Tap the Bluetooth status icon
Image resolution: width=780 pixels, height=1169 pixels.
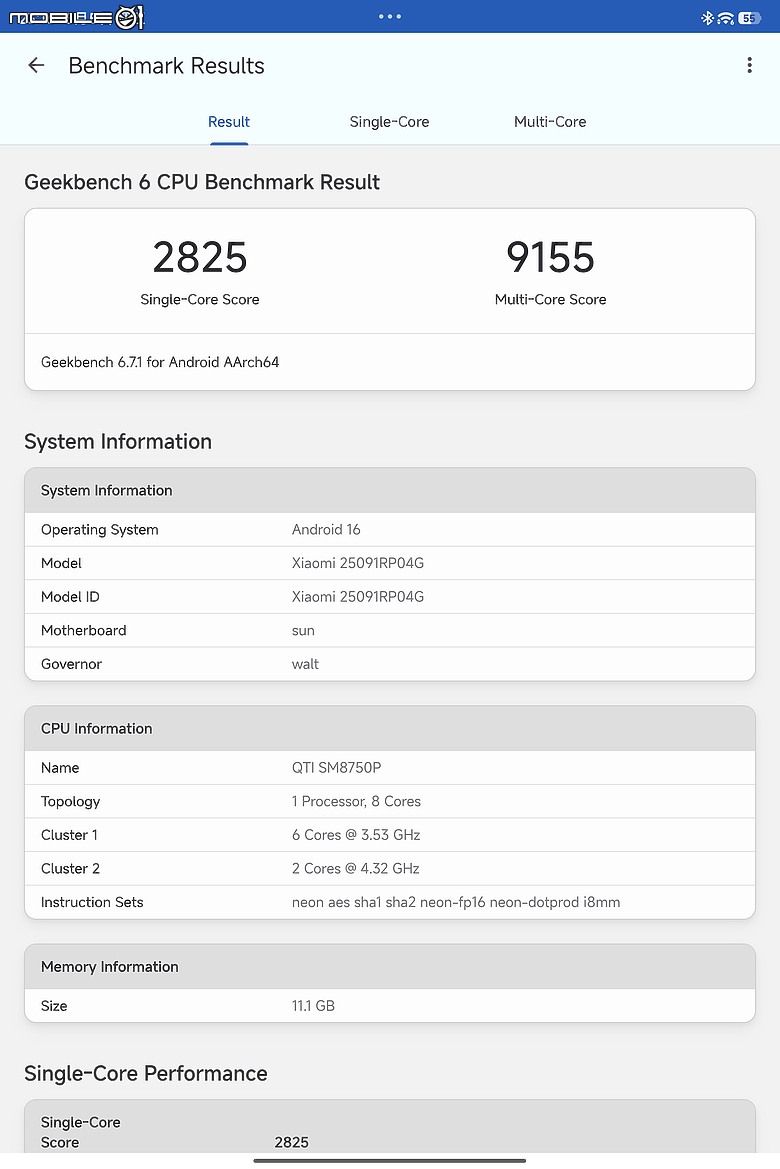(707, 18)
